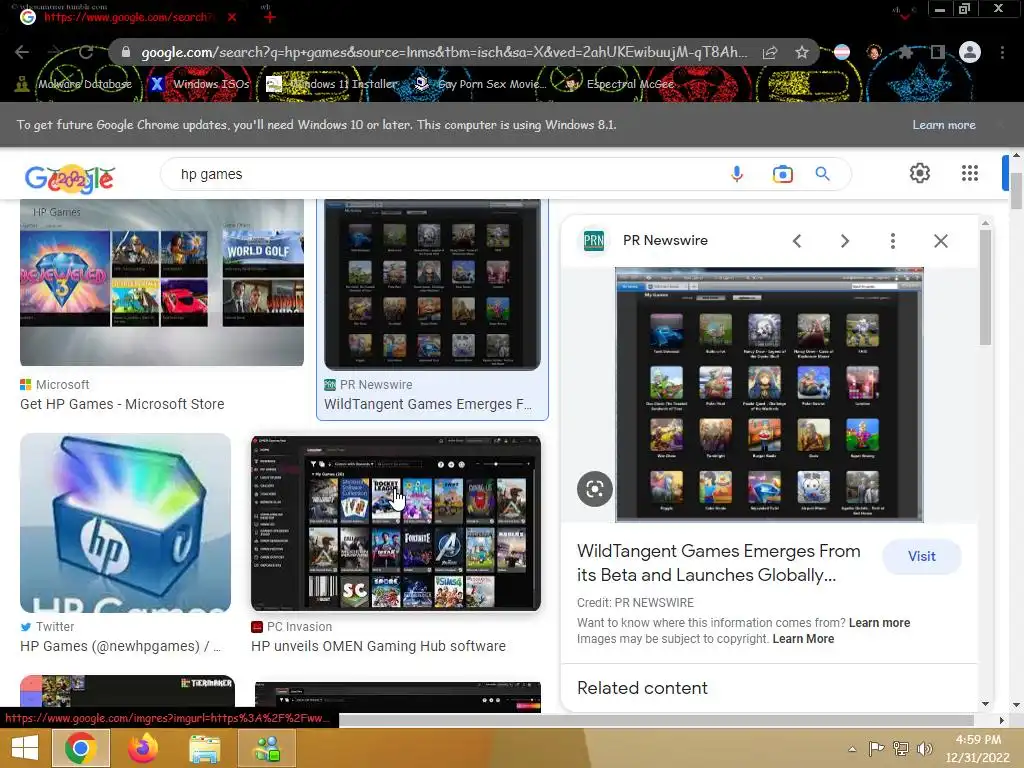Click the Visit button

(921, 556)
